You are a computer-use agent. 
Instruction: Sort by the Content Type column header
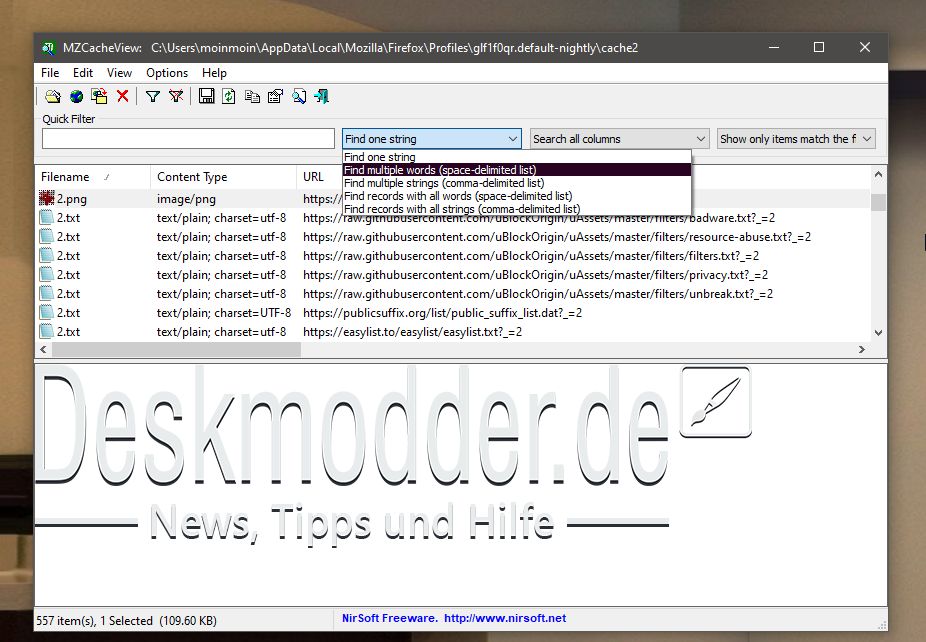point(223,177)
